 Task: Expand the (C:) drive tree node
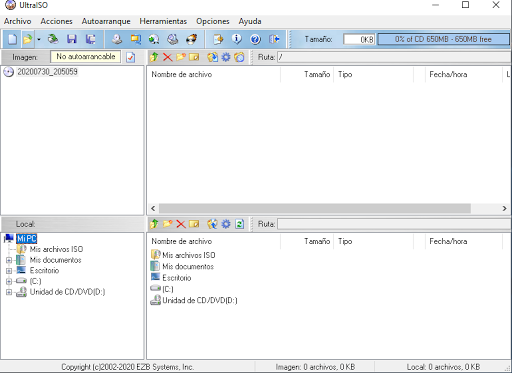pos(9,281)
